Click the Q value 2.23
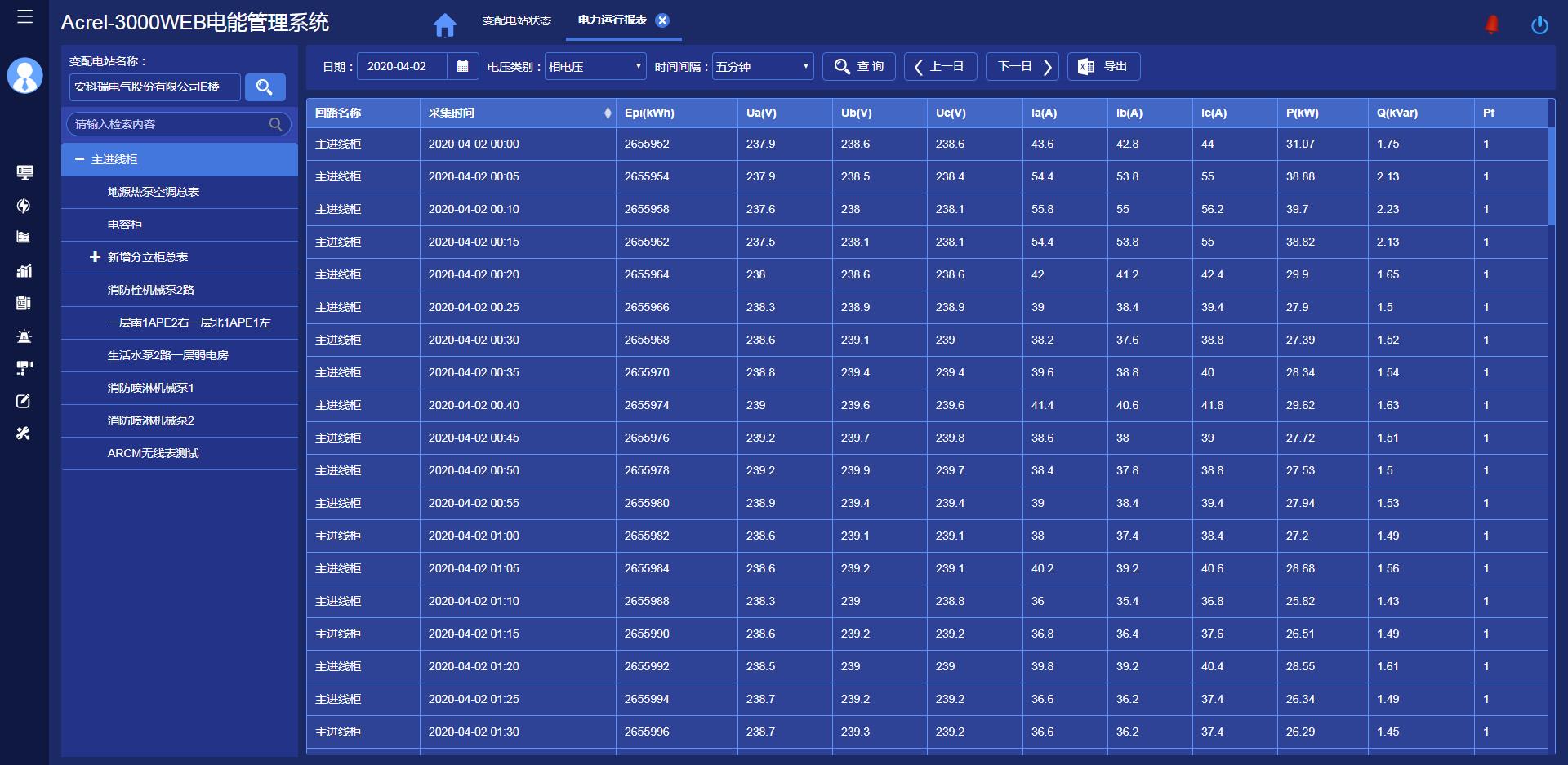 [1388, 209]
